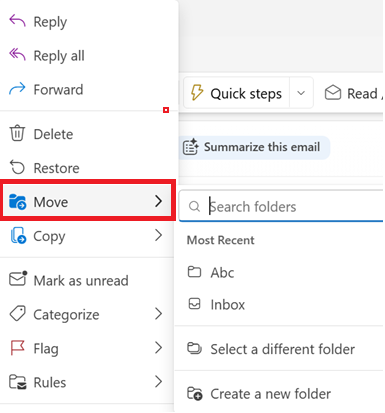This screenshot has width=385, height=413.
Task: Click the Mark as unread envelope icon
Action: 18,279
